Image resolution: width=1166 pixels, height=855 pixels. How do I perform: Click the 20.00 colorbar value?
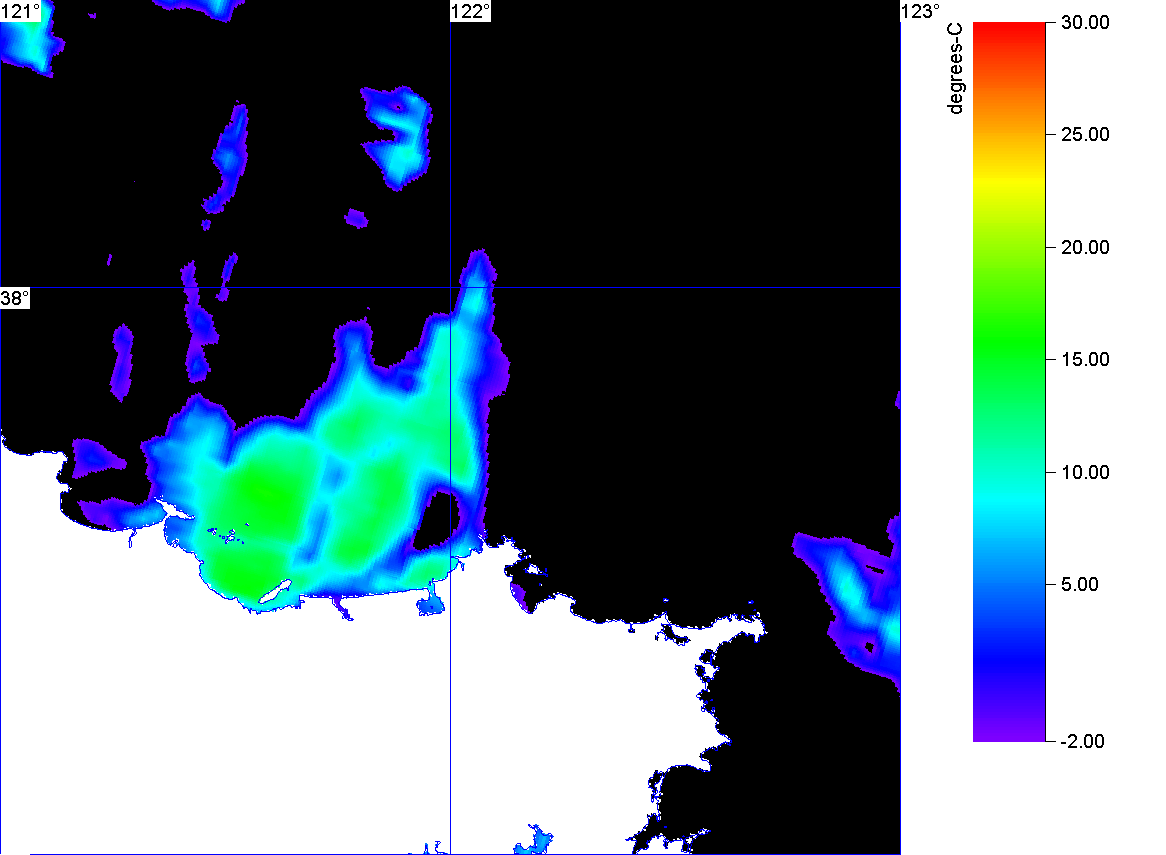point(1085,248)
